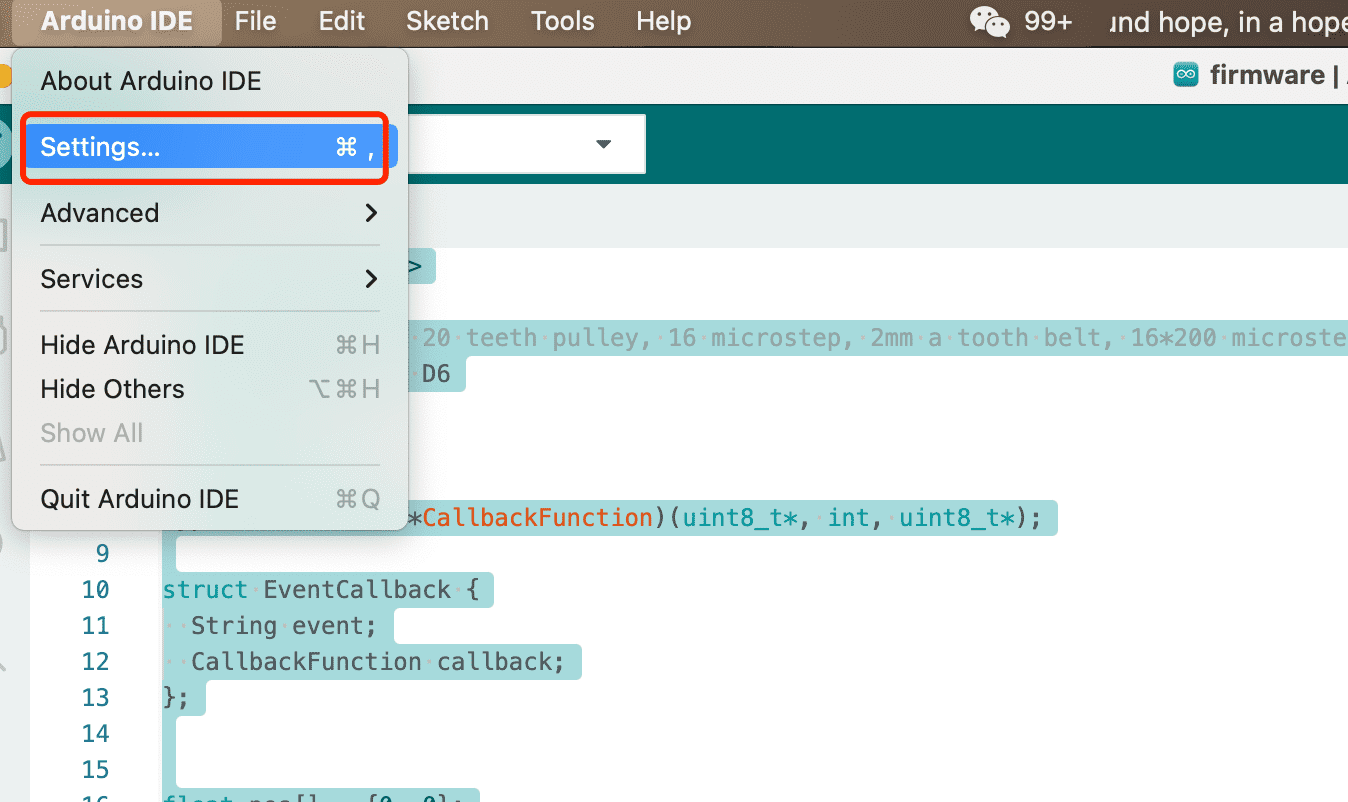Open the Help menu
The height and width of the screenshot is (802, 1348).
[664, 21]
